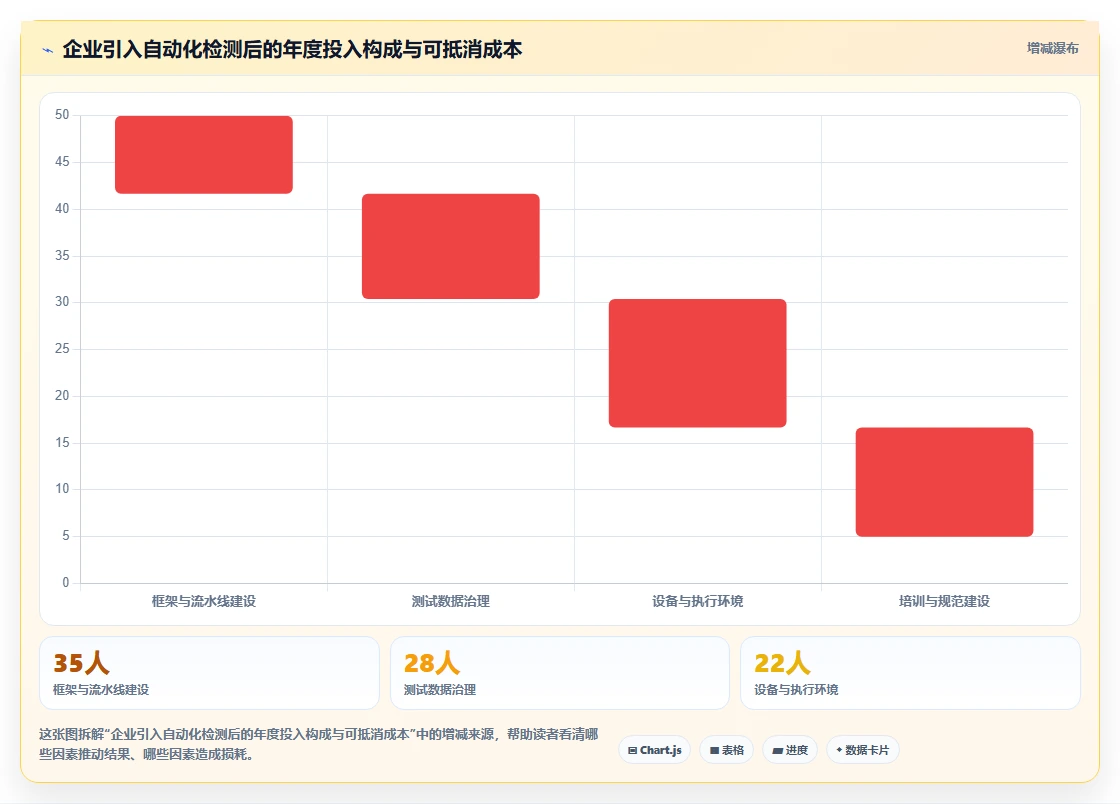Screen dimensions: 1120x804
Task: Click the 28人 figure in second card
Action: pos(431,663)
